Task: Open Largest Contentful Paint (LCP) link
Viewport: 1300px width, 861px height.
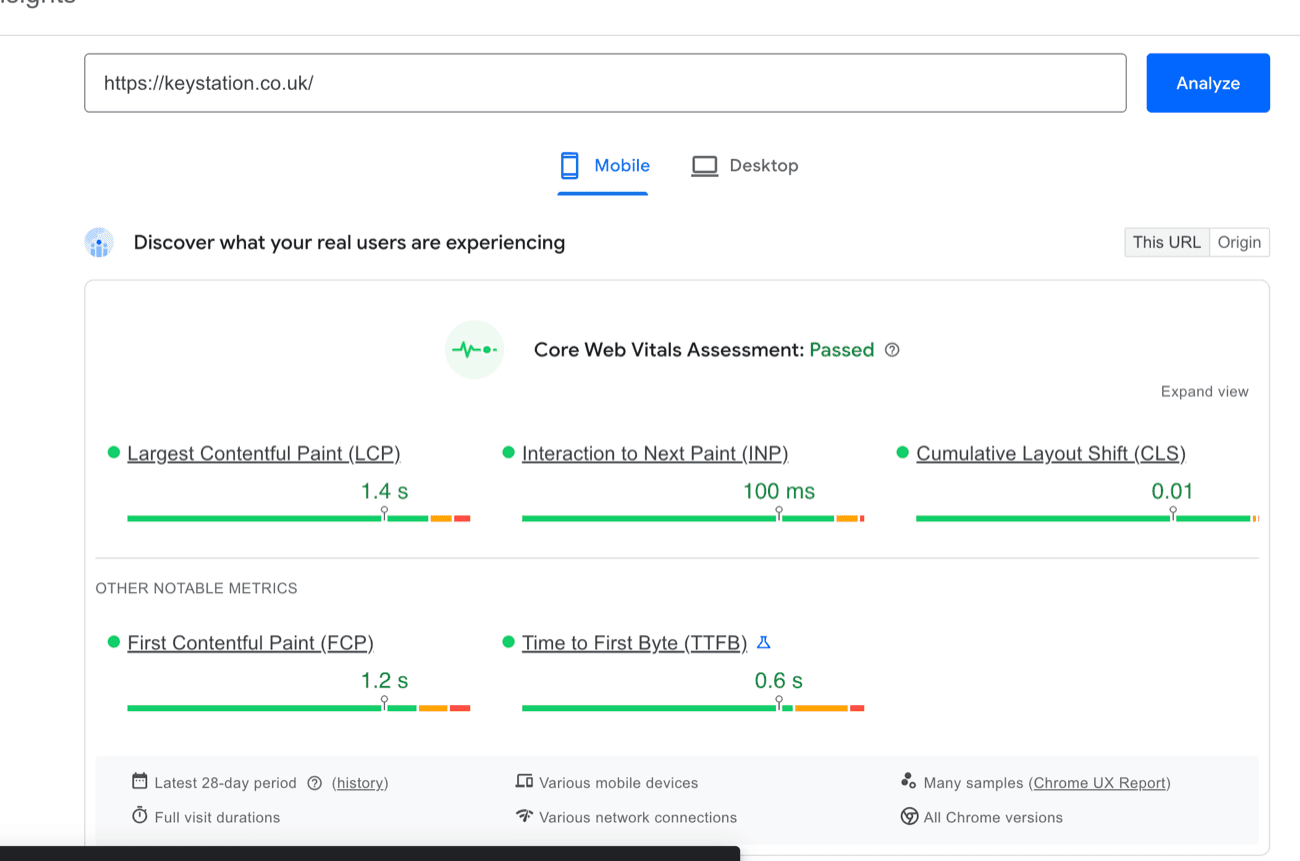Action: (264, 454)
